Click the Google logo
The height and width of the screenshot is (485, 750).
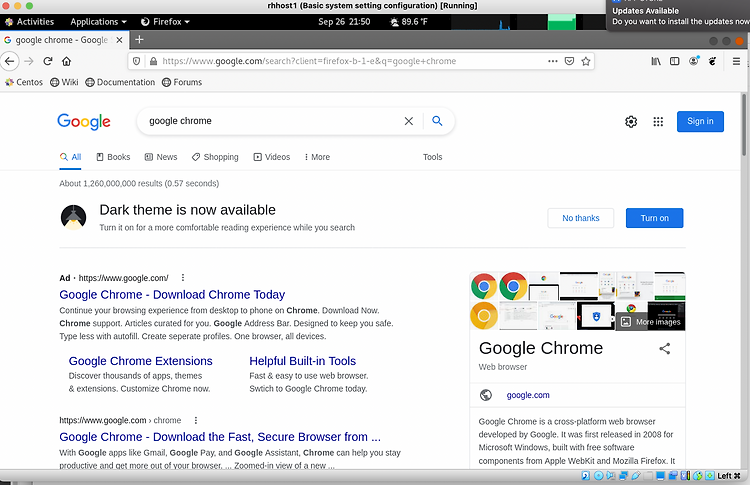(x=84, y=121)
